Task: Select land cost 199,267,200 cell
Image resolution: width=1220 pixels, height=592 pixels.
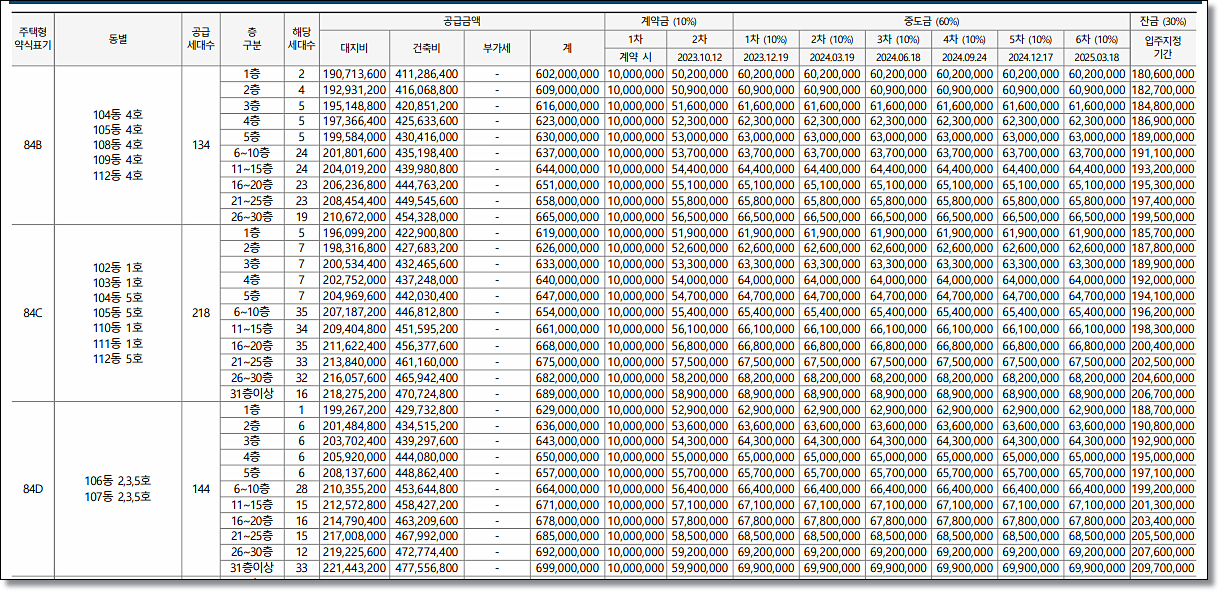Action: click(354, 410)
